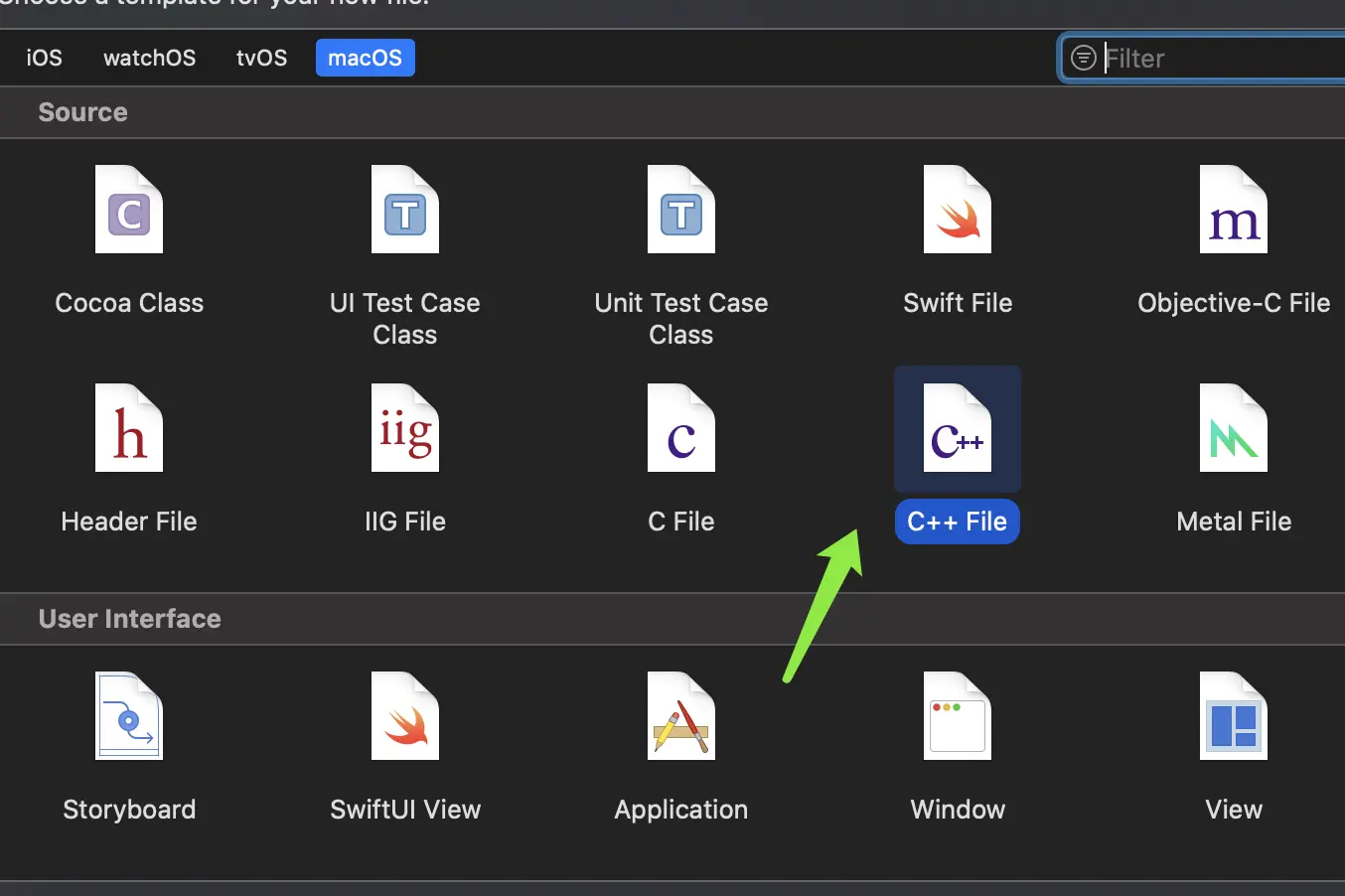Select the macOS platform tab

(366, 58)
